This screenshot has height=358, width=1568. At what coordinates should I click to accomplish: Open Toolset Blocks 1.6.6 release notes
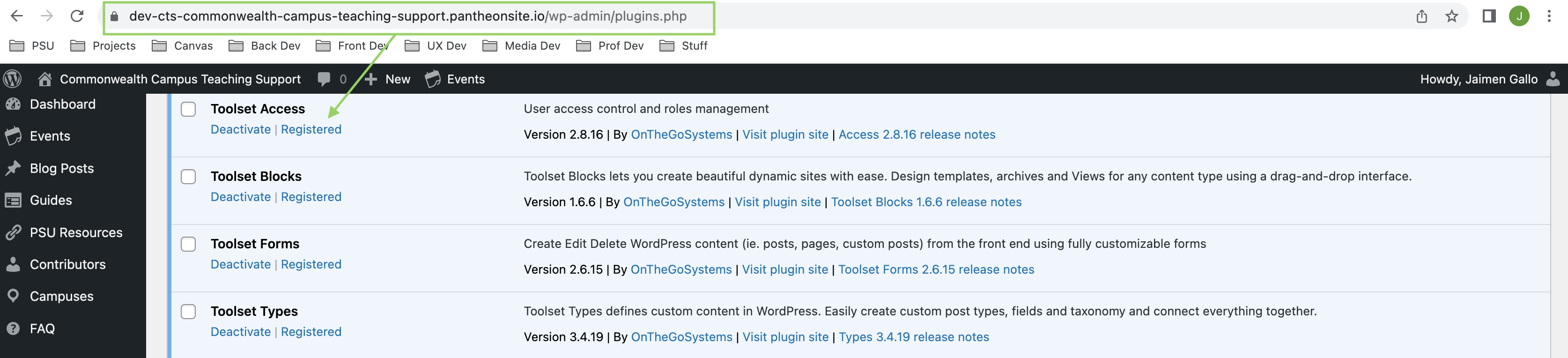(926, 202)
